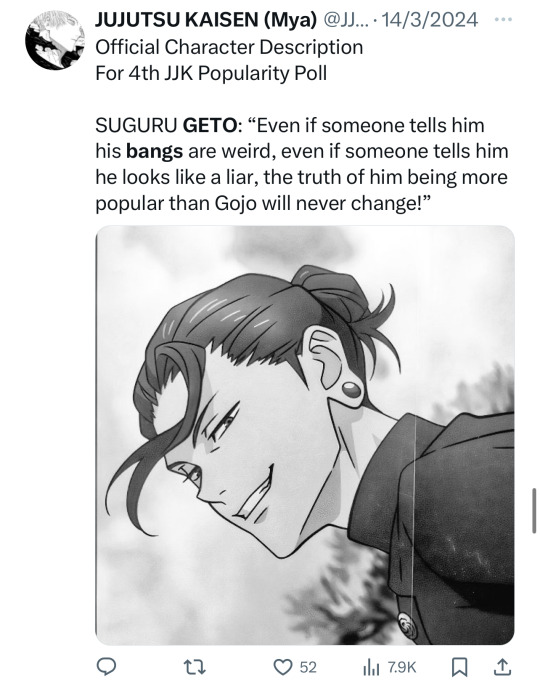Bookmark this tweet with the bookmark icon
Viewport: 540px width, 688px height.
[459, 667]
